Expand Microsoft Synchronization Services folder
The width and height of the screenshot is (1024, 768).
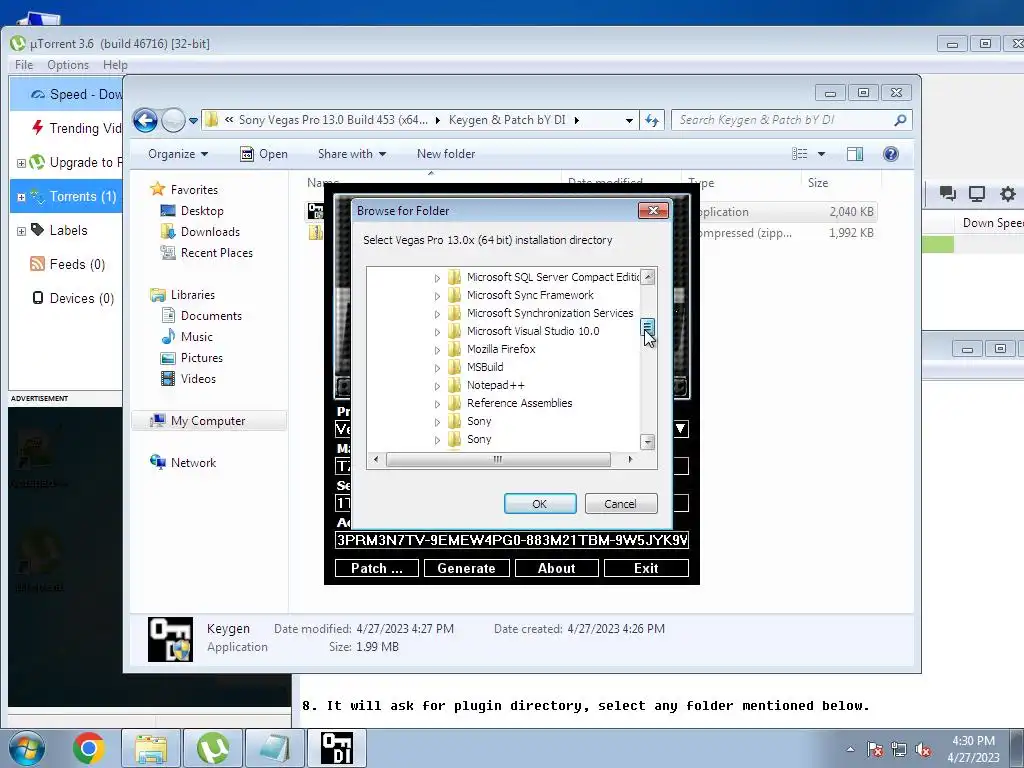(x=437, y=314)
